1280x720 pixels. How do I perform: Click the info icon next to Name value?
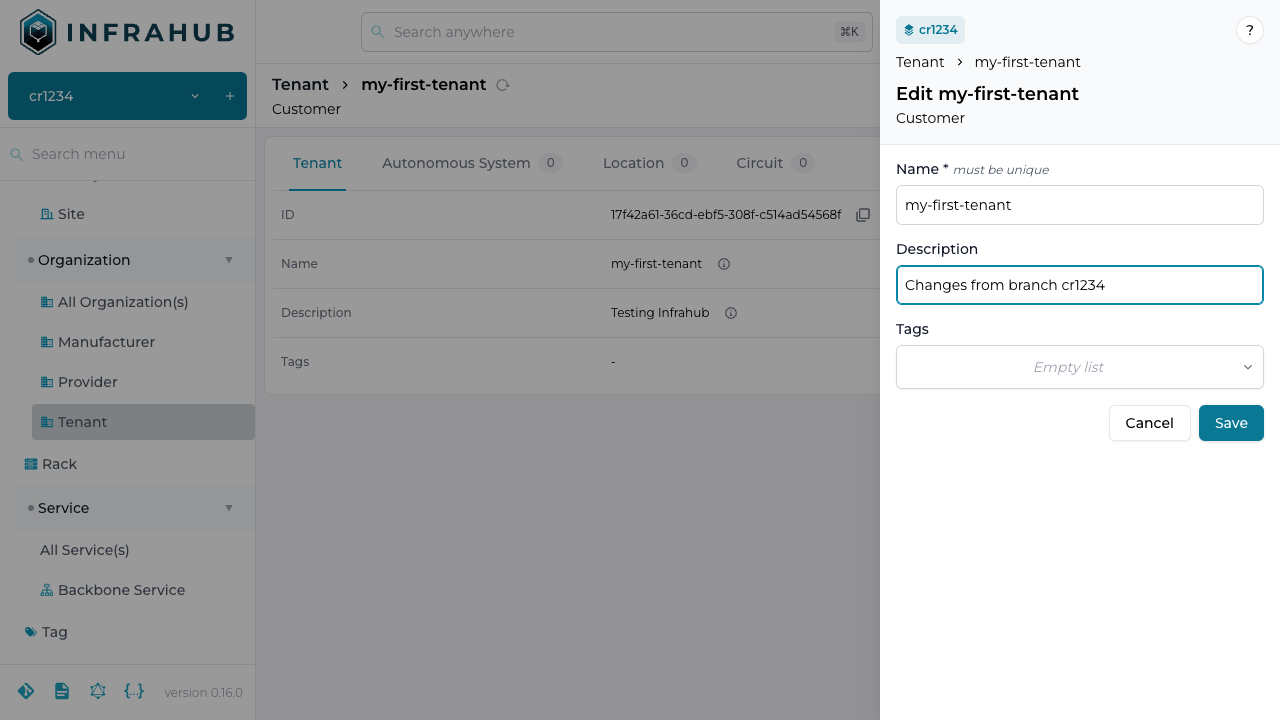point(724,264)
